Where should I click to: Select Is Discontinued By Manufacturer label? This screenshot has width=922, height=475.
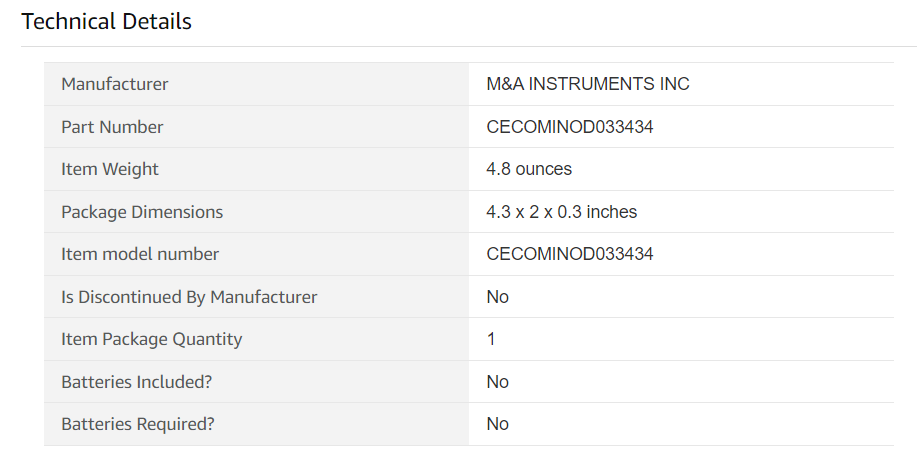189,297
